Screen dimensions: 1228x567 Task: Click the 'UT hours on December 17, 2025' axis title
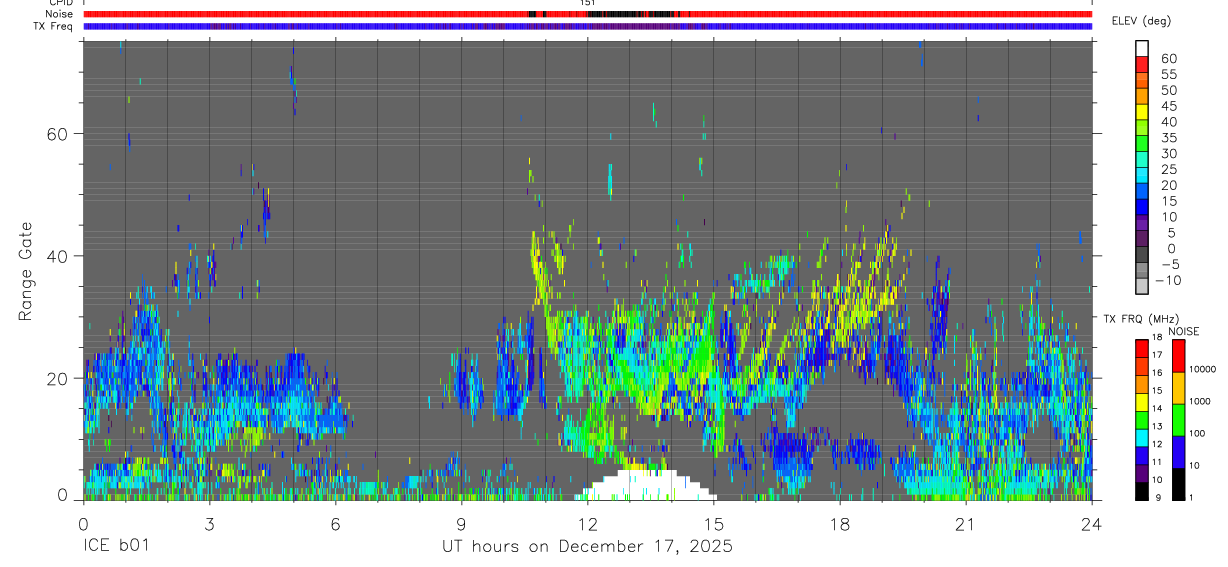[588, 546]
